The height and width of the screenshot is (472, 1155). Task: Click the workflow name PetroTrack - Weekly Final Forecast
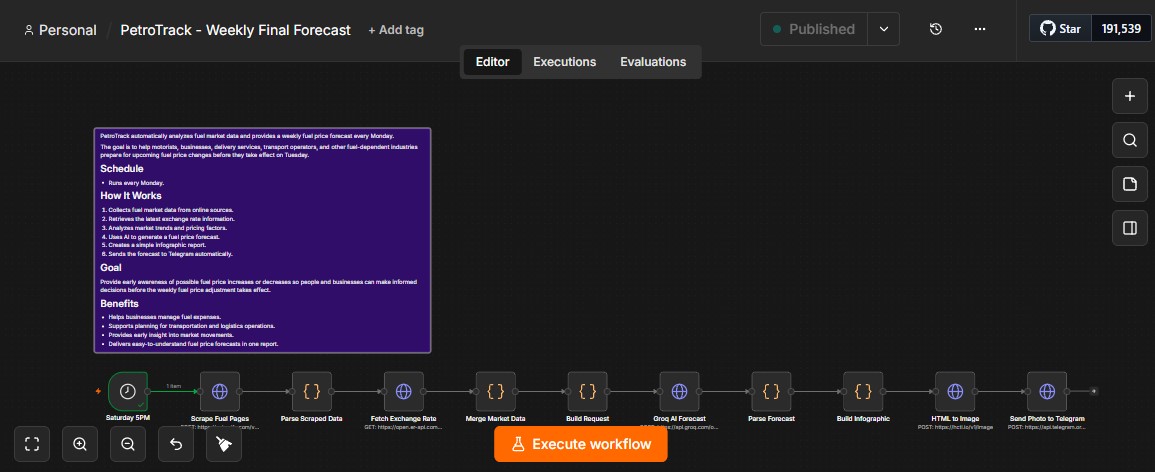click(x=236, y=30)
